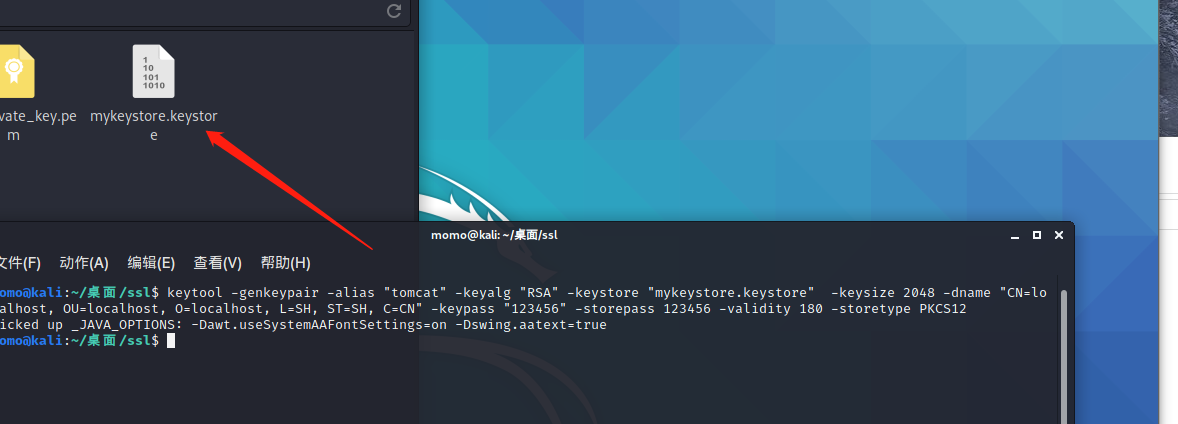Click the terminal title momo@kali:~/桌面/ssl

(494, 235)
